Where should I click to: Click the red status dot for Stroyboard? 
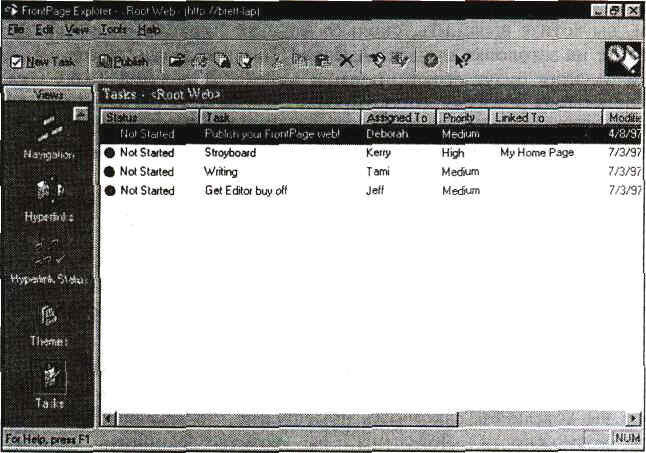(110, 153)
